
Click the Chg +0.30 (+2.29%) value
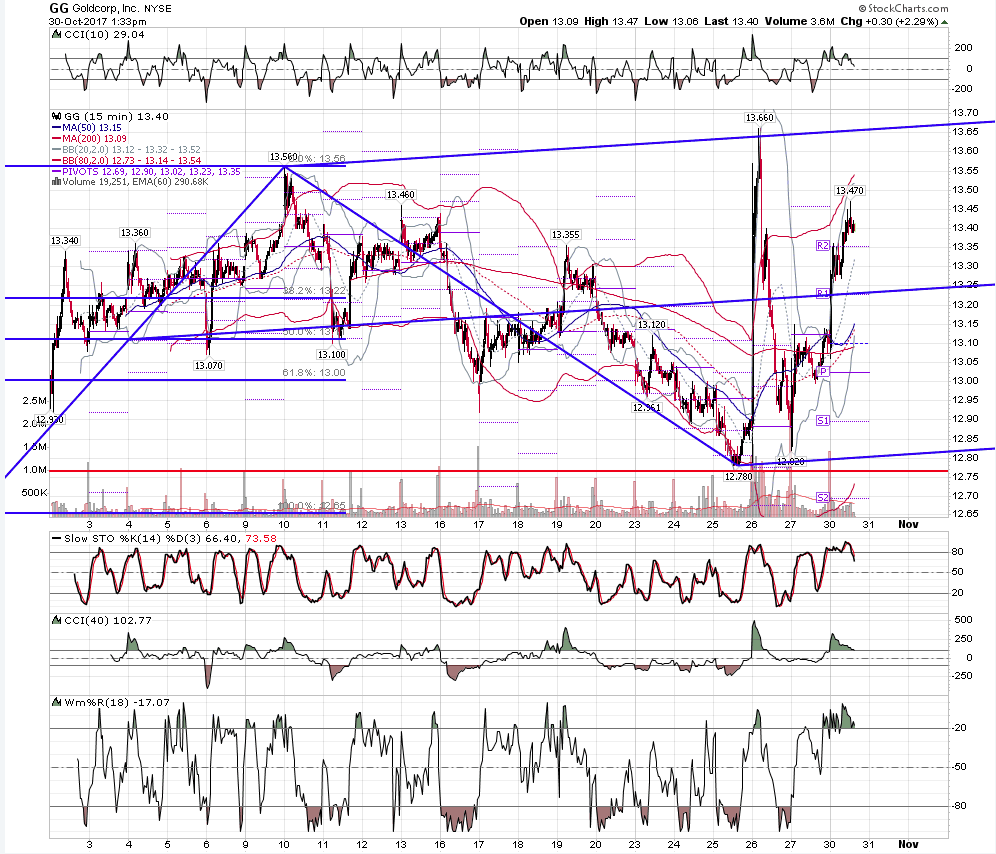889,22
